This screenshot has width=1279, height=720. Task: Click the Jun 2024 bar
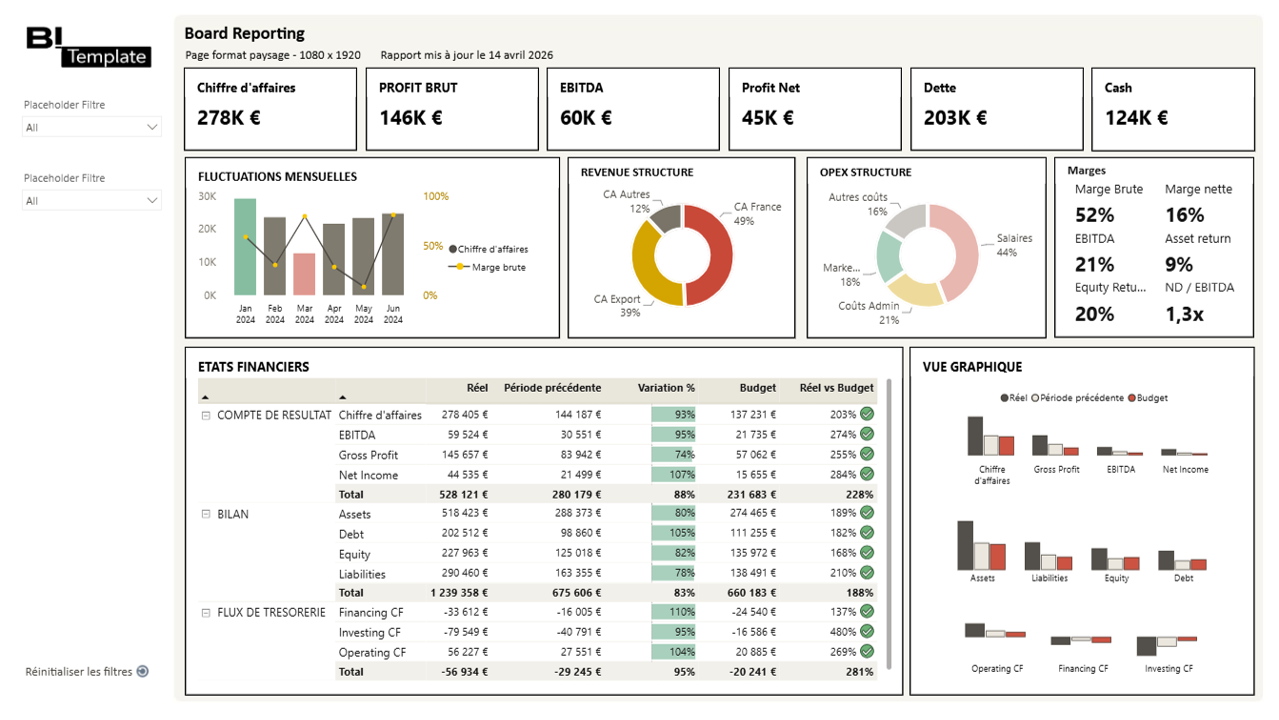(x=393, y=254)
